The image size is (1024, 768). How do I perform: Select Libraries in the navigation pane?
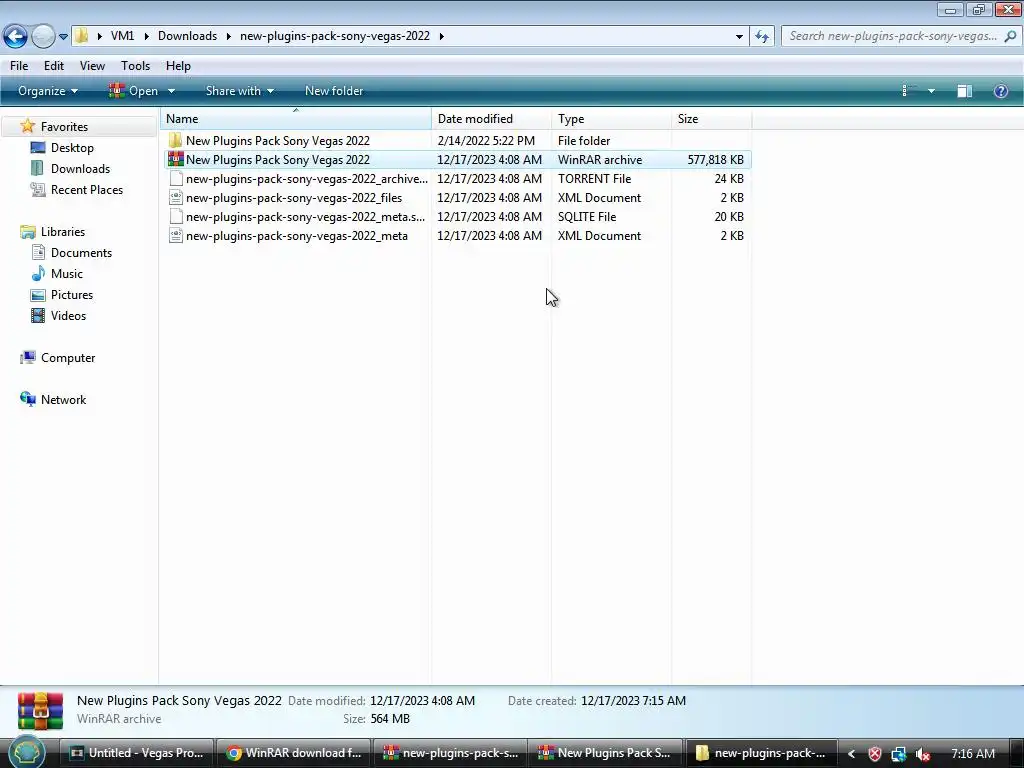click(63, 232)
